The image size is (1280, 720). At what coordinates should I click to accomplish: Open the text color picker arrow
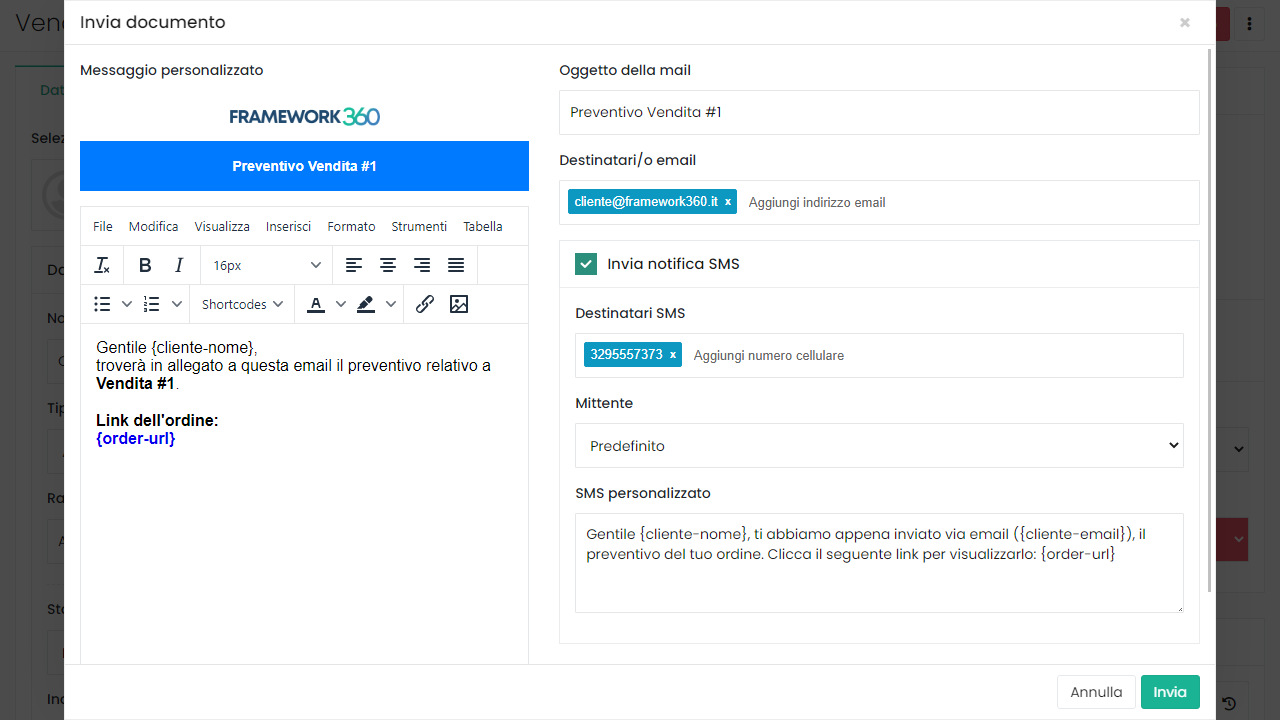click(x=341, y=304)
